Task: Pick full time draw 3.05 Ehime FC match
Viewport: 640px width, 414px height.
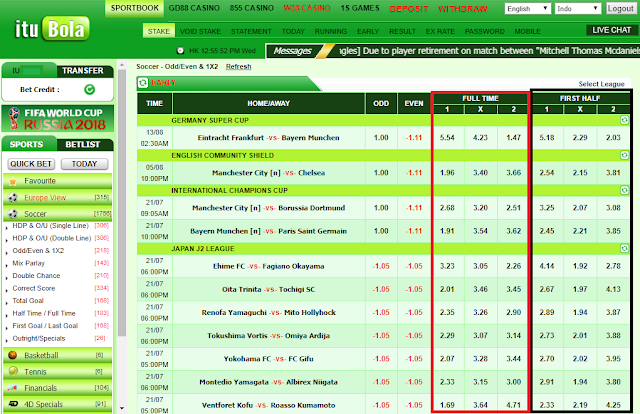Action: point(480,266)
